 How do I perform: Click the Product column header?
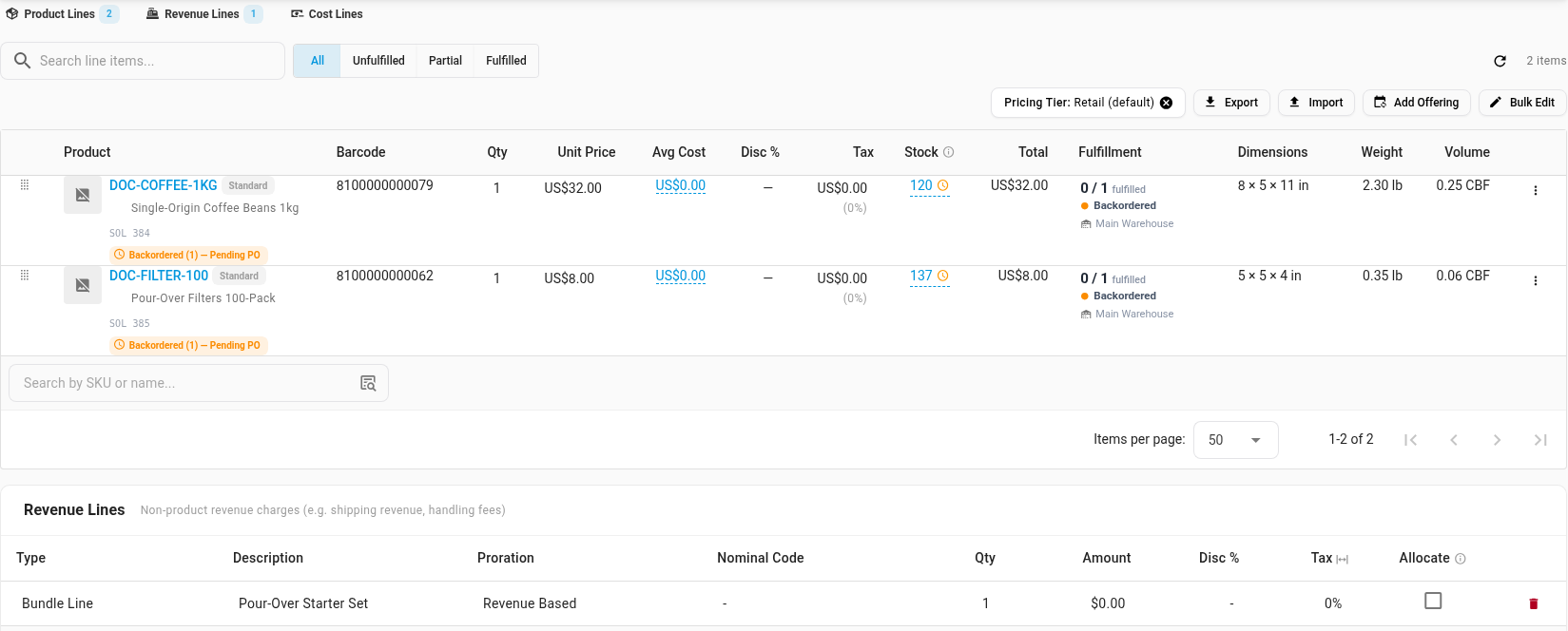pos(87,152)
